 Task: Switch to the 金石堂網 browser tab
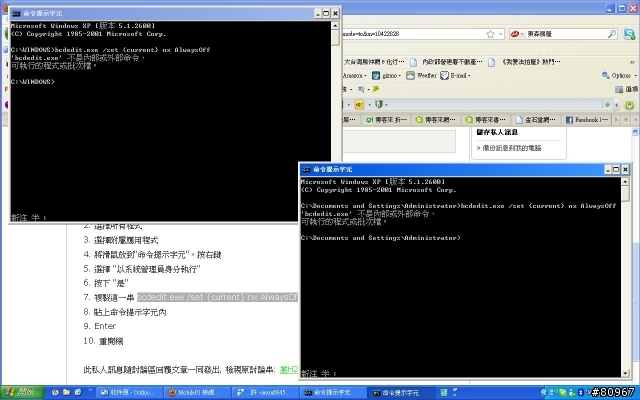535,120
